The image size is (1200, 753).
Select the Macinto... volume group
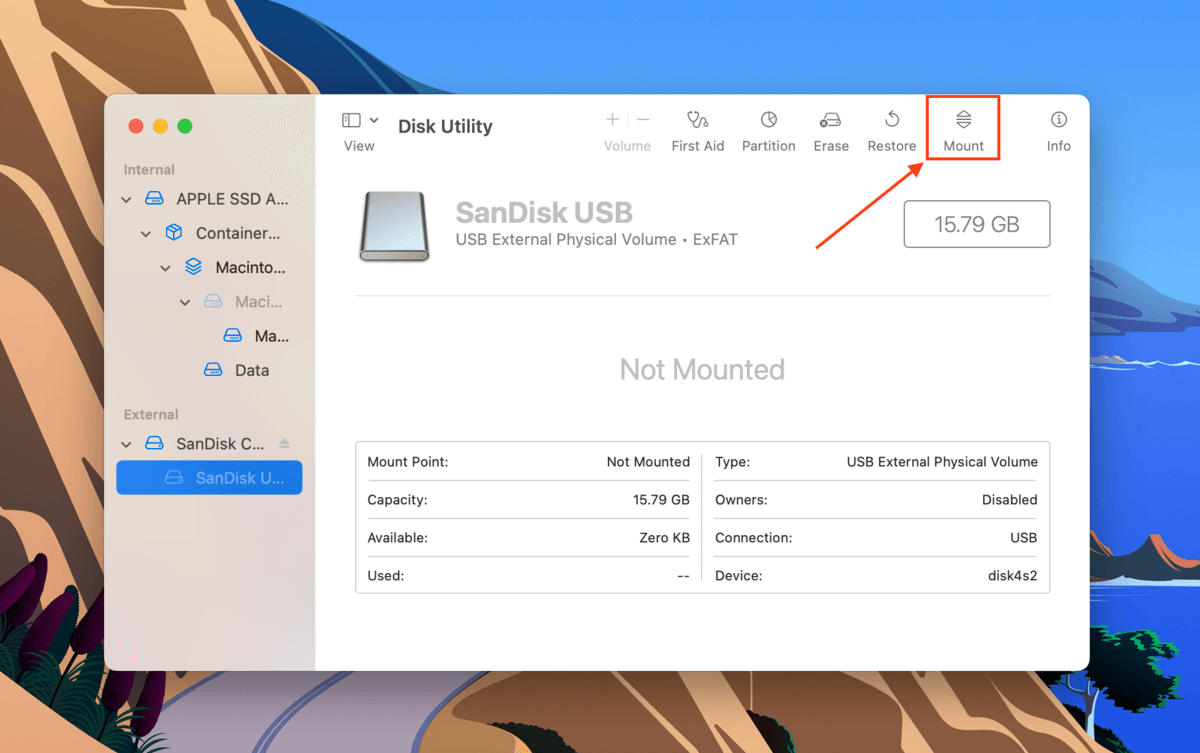point(209,267)
